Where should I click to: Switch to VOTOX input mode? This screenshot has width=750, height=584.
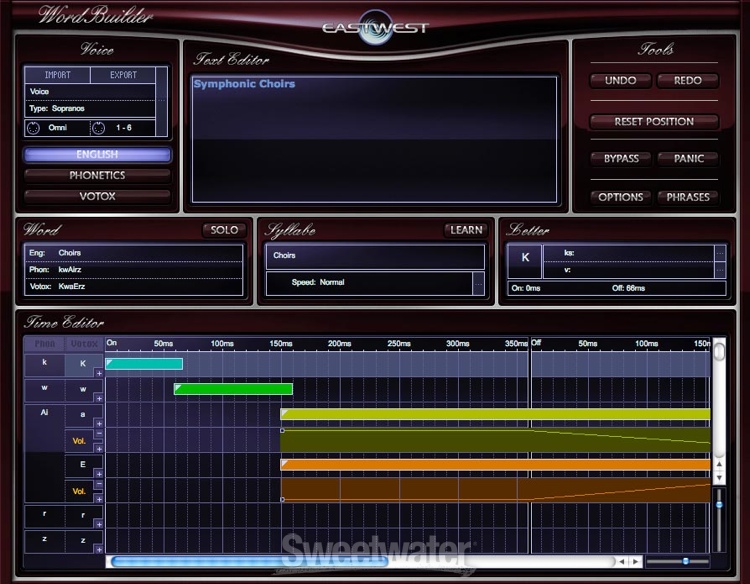(97, 196)
